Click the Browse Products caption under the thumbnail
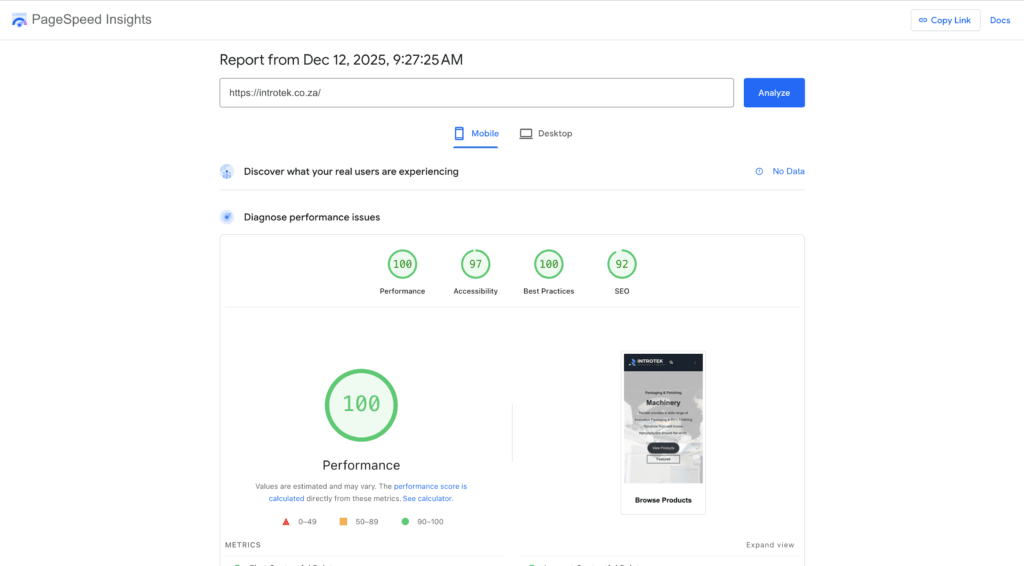This screenshot has width=1024, height=566. pyautogui.click(x=663, y=500)
